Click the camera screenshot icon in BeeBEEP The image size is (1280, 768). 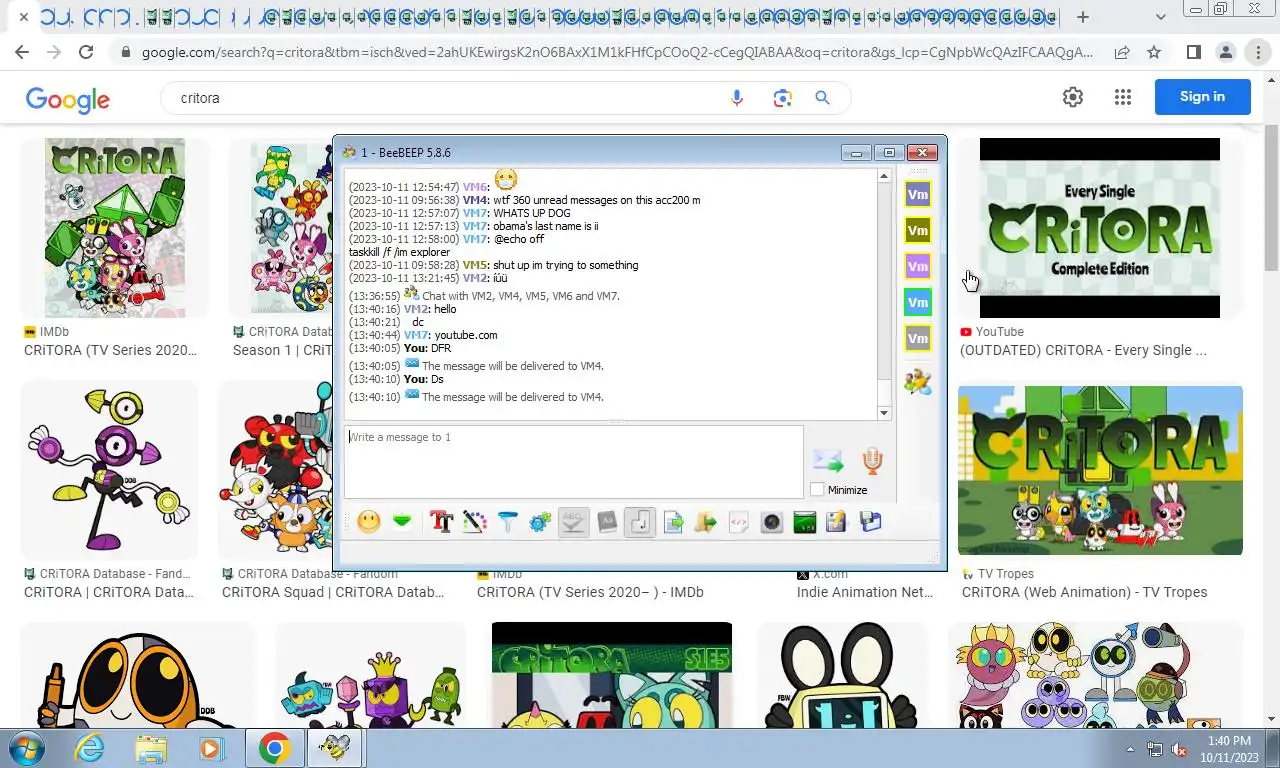pyautogui.click(x=772, y=522)
